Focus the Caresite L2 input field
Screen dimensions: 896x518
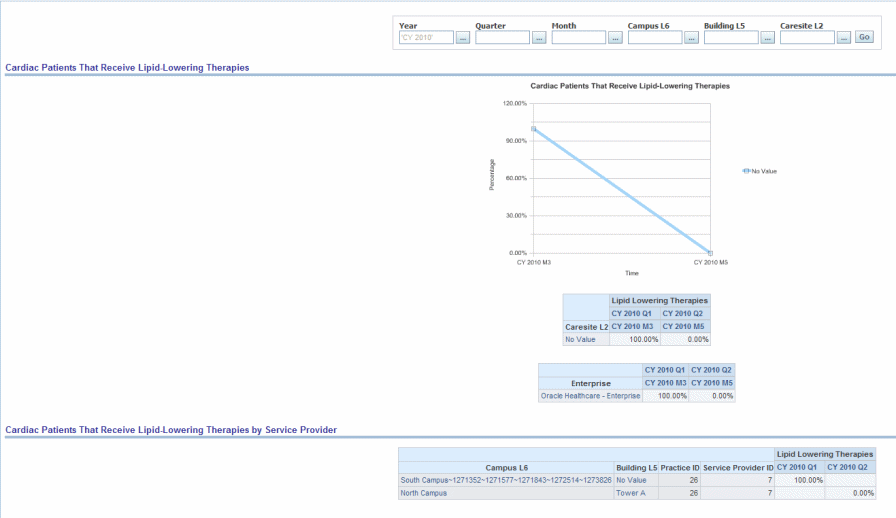(807, 38)
